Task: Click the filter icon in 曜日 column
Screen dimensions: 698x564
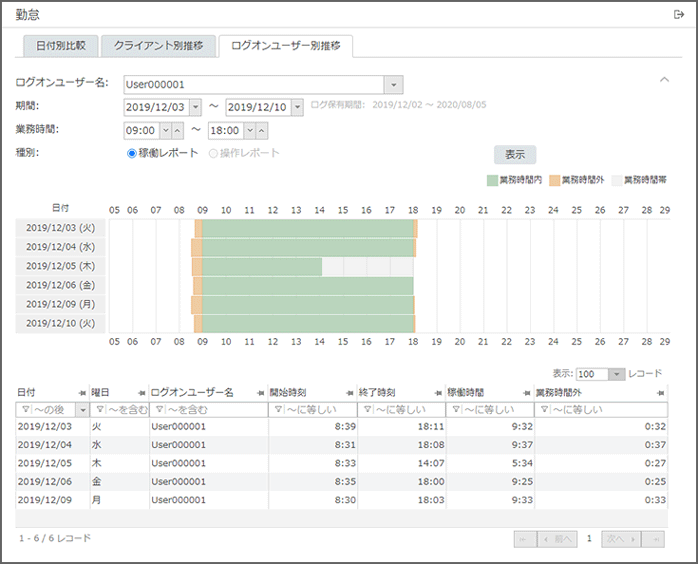Action: coord(100,409)
